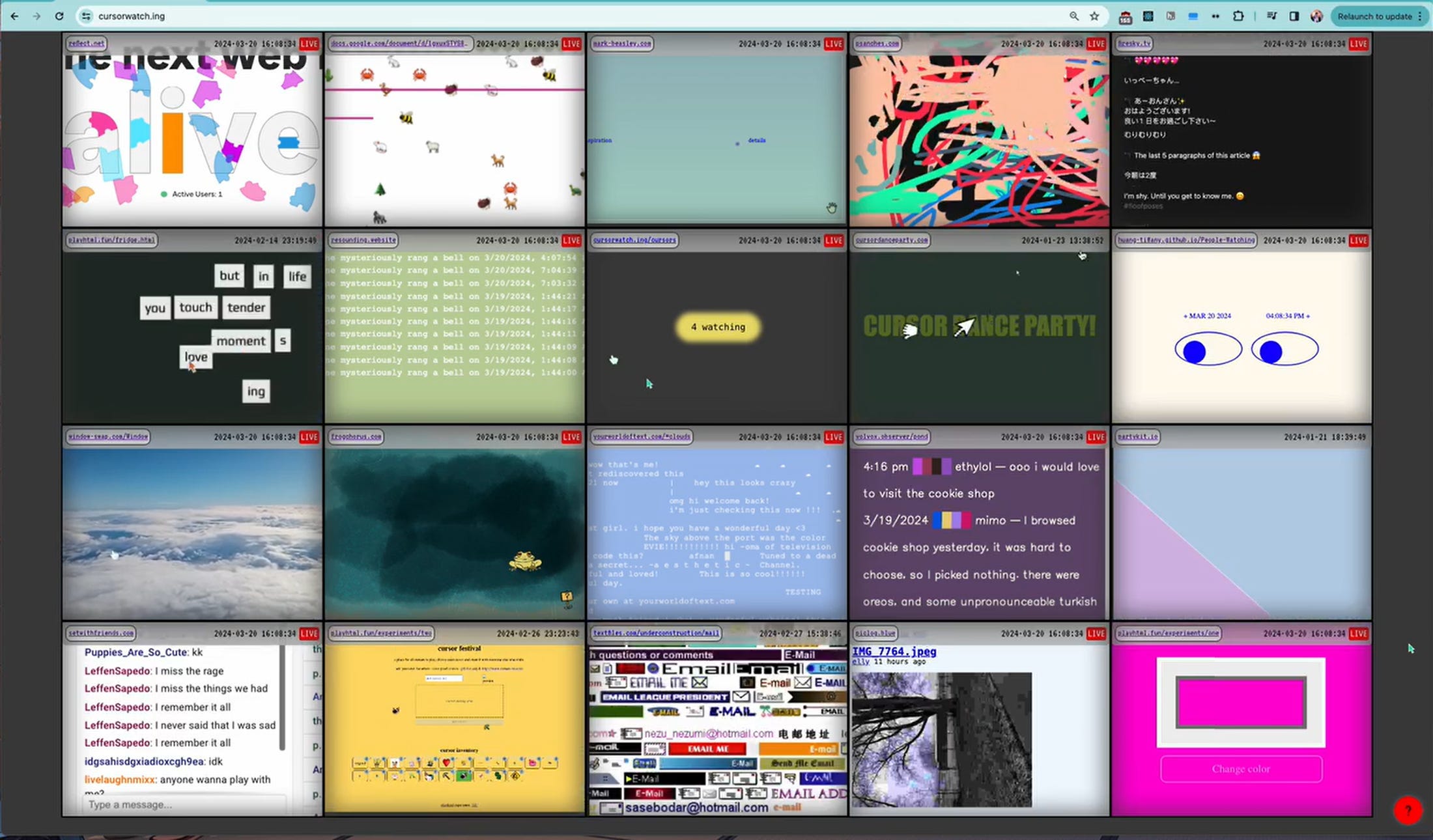Click the red question mark help button
This screenshot has height=840, width=1433.
[1408, 810]
